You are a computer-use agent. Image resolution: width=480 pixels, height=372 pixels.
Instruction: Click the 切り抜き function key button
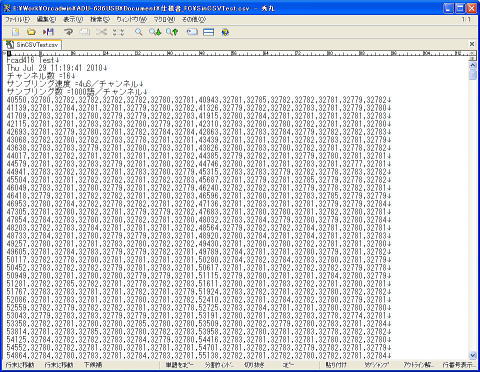click(x=254, y=365)
